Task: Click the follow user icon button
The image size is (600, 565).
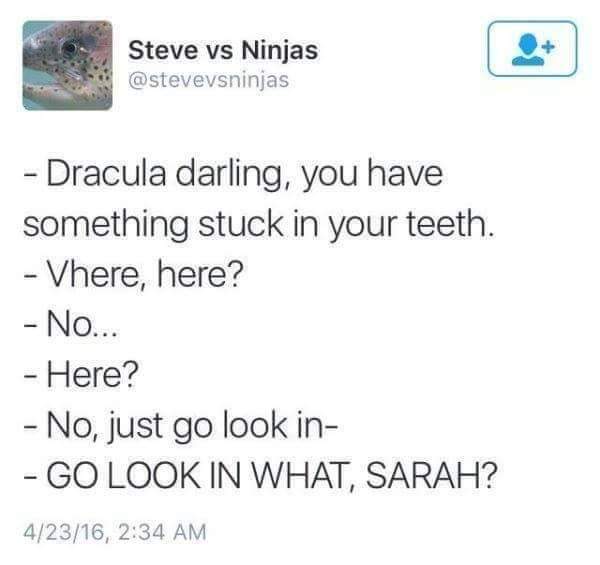Action: (x=532, y=49)
